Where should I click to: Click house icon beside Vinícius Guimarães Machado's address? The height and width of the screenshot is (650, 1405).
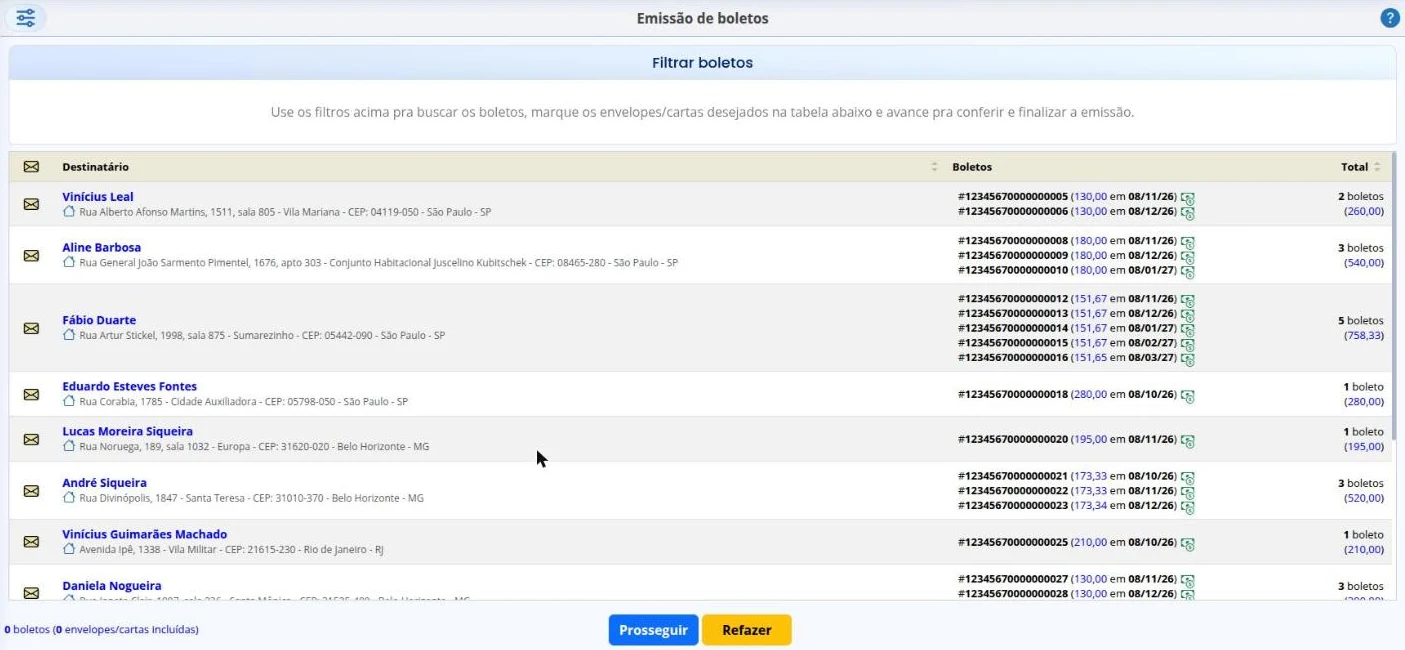click(x=69, y=549)
